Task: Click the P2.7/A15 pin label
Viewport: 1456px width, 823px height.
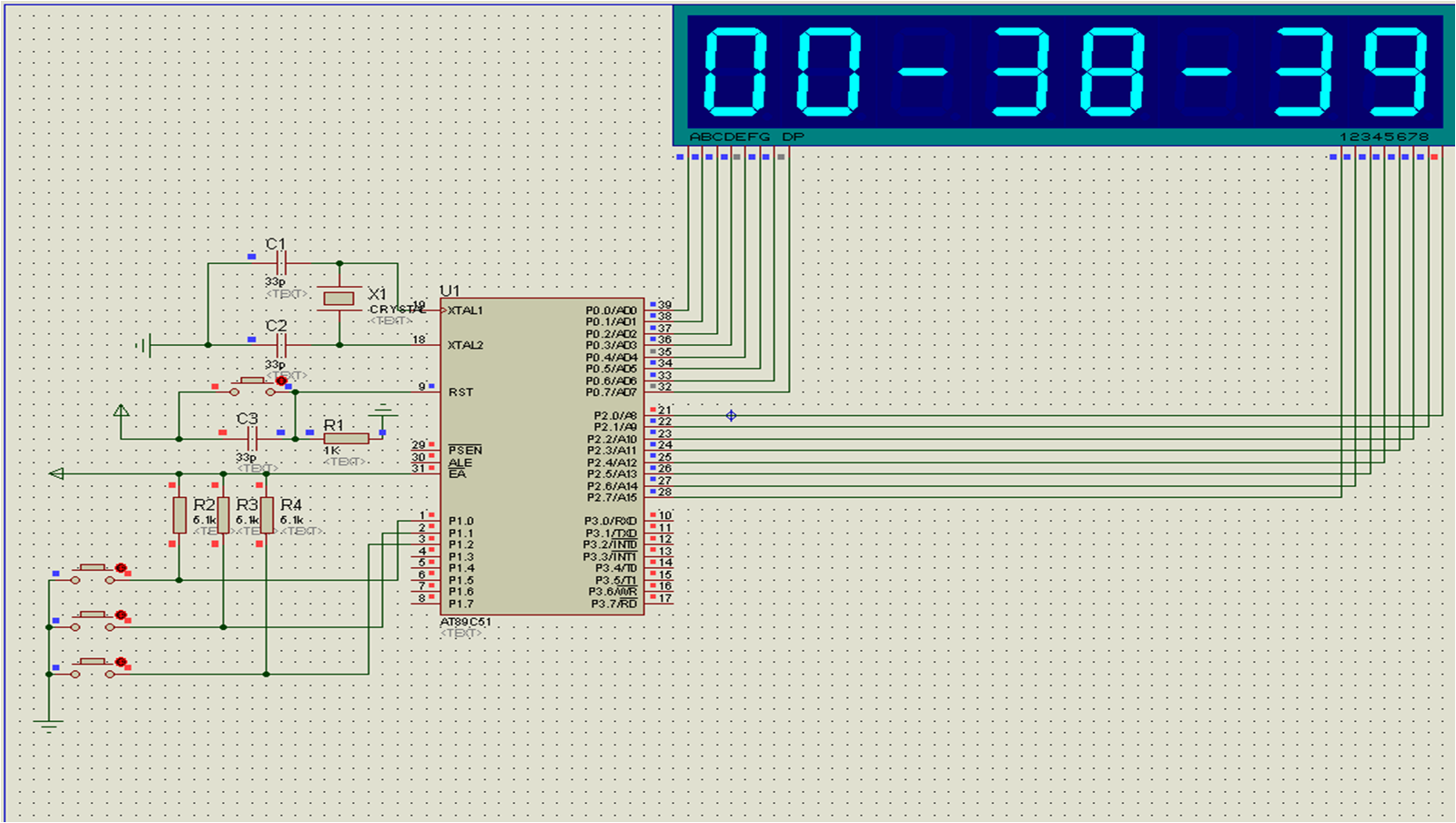Action: point(612,497)
